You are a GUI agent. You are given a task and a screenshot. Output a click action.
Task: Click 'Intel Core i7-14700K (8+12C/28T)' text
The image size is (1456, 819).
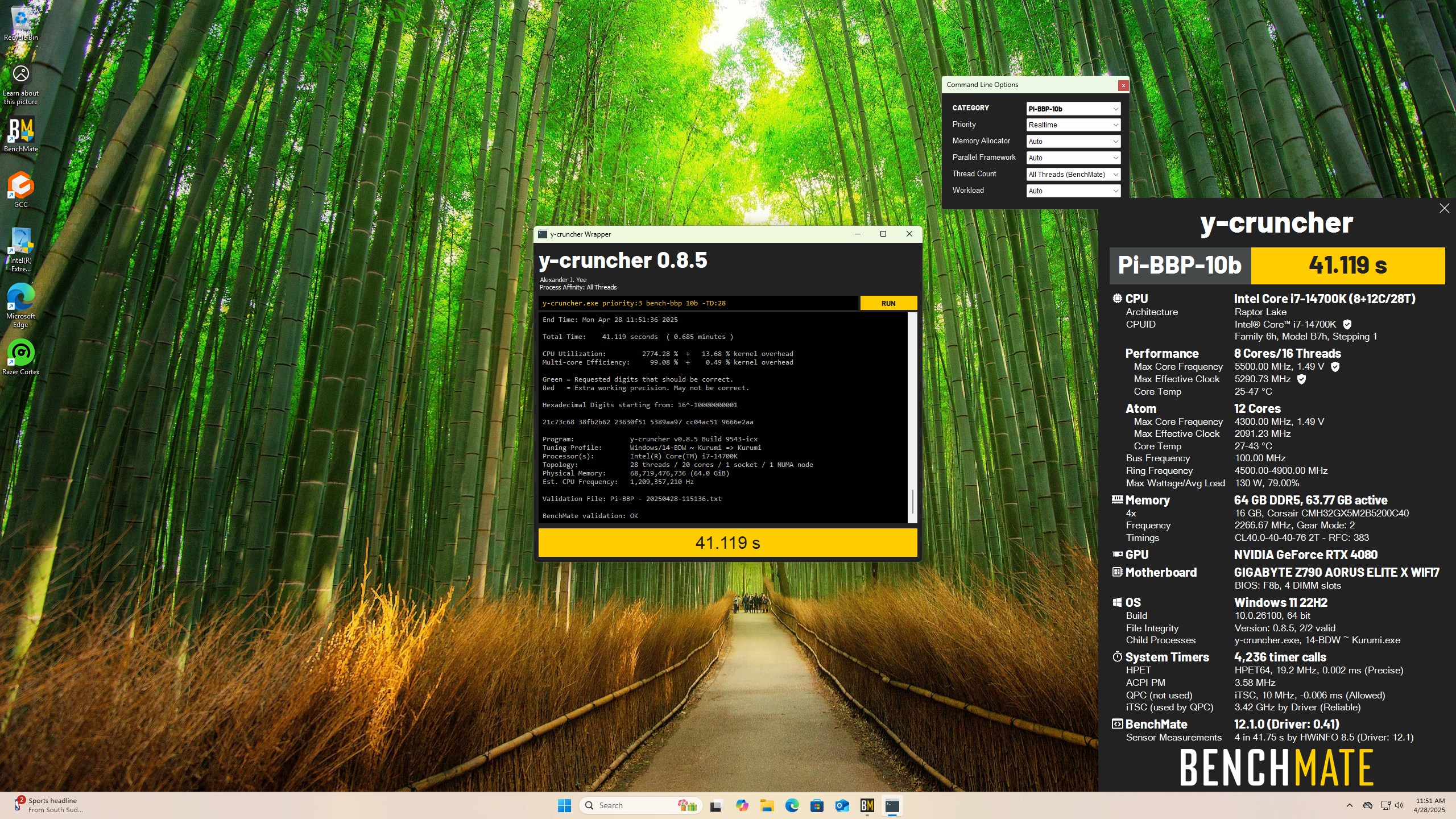1325,299
